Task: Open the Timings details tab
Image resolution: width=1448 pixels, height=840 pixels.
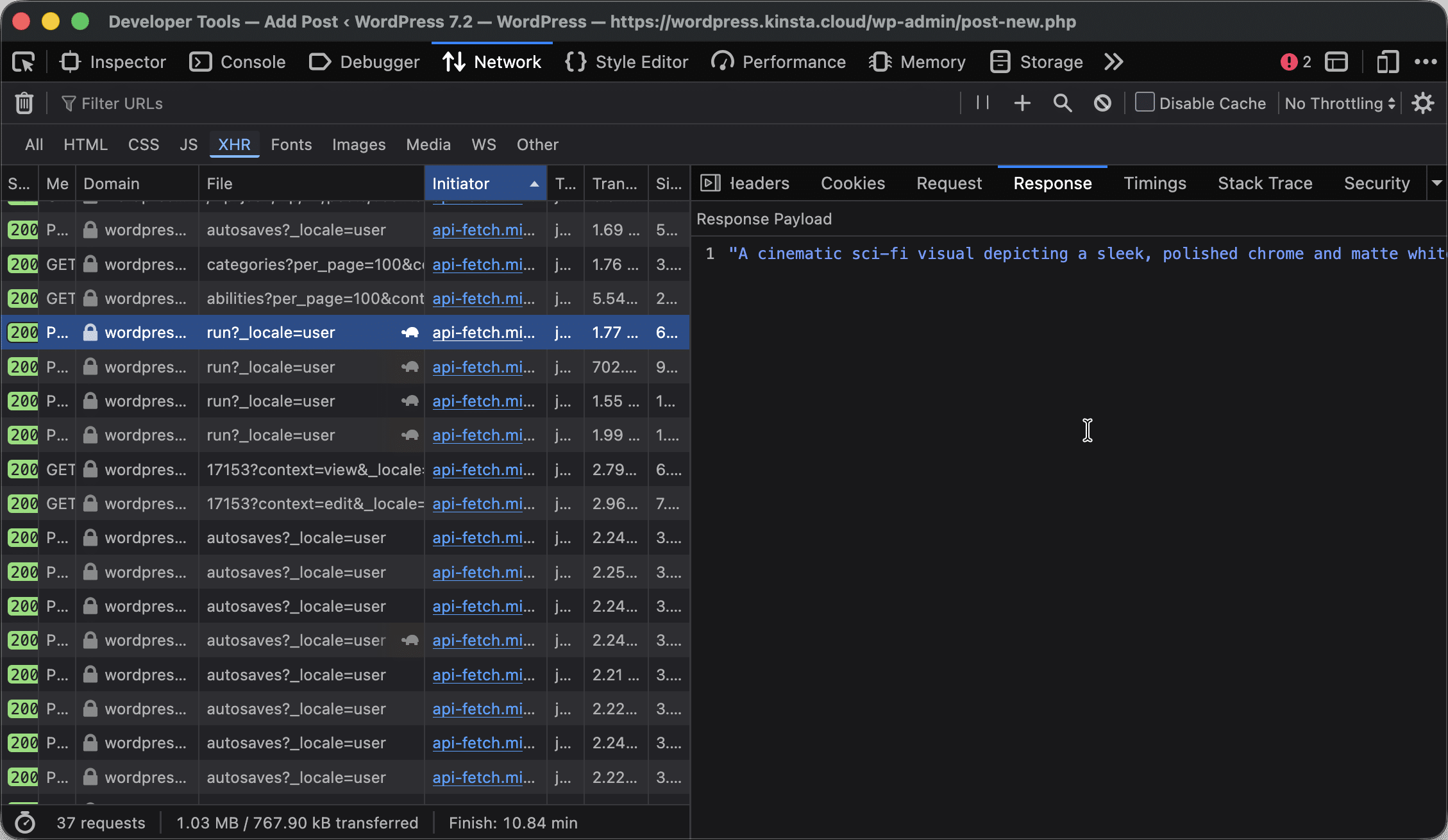Action: click(x=1155, y=183)
